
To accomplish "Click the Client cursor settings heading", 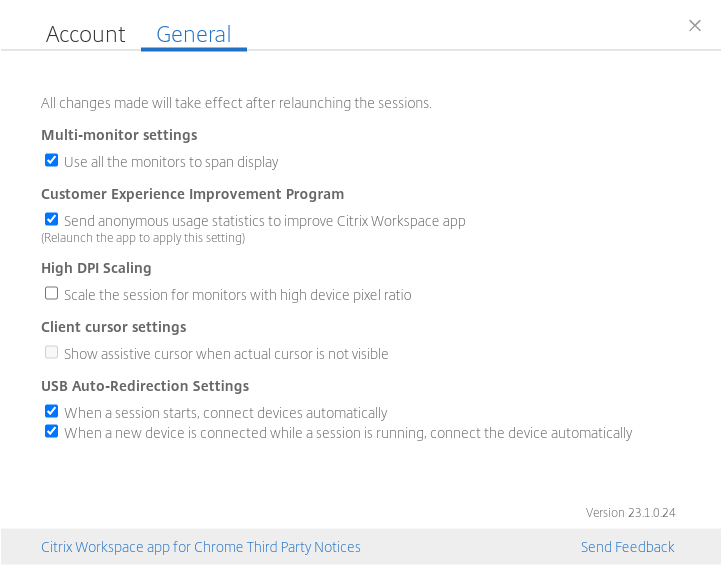I will coord(113,327).
